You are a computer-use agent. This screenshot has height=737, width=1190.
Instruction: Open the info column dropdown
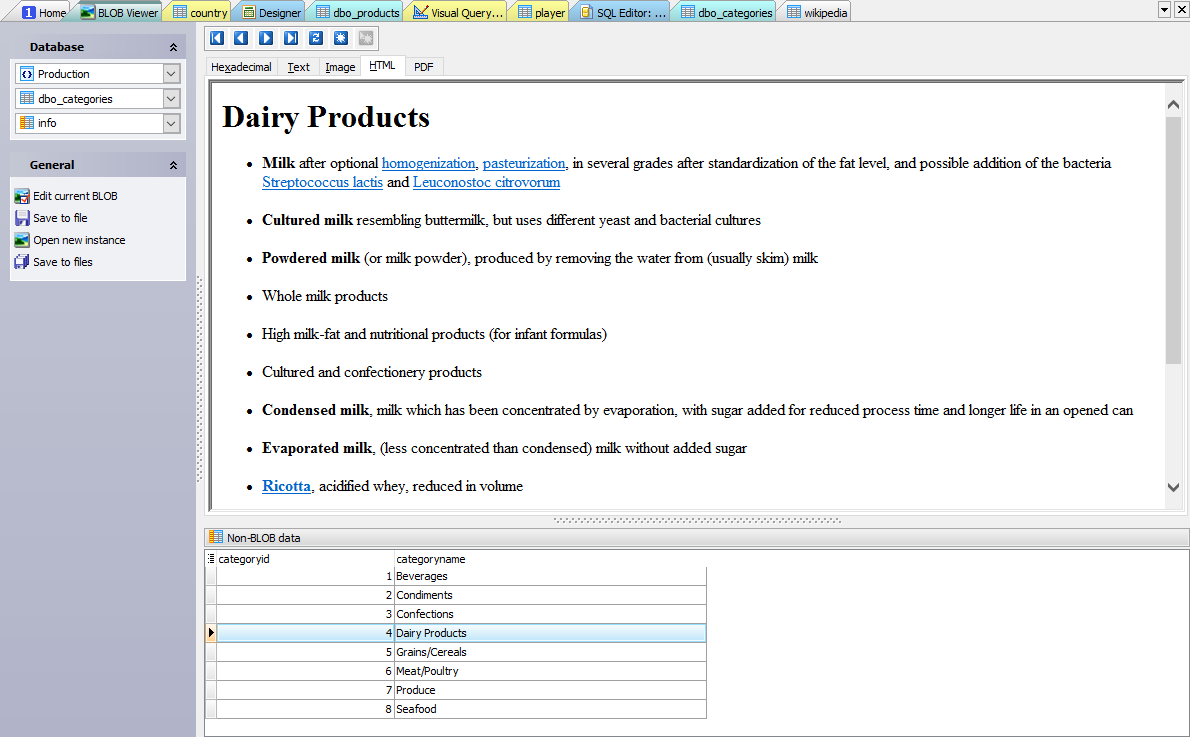[171, 123]
